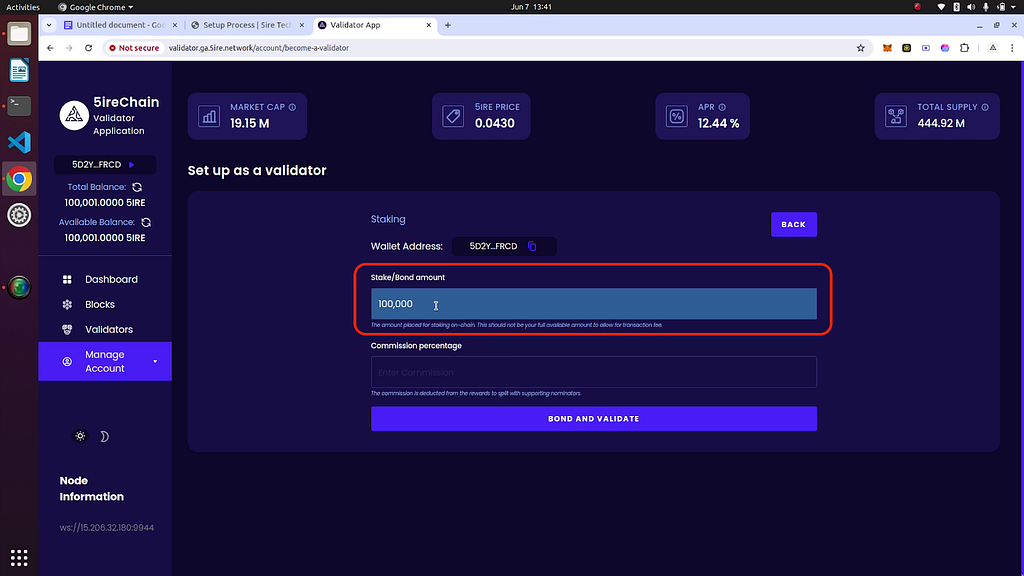Click the Node Information heading
The width and height of the screenshot is (1024, 576).
[91, 488]
